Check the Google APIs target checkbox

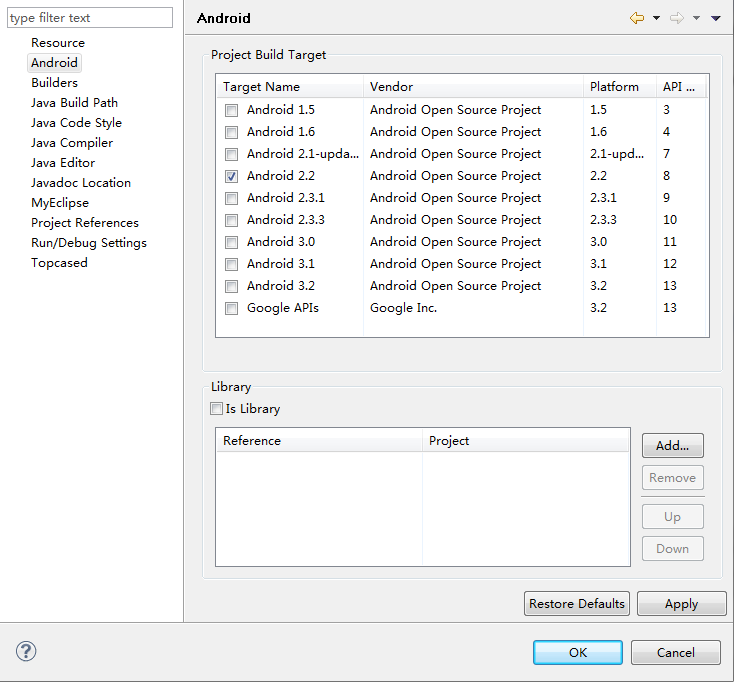point(231,308)
